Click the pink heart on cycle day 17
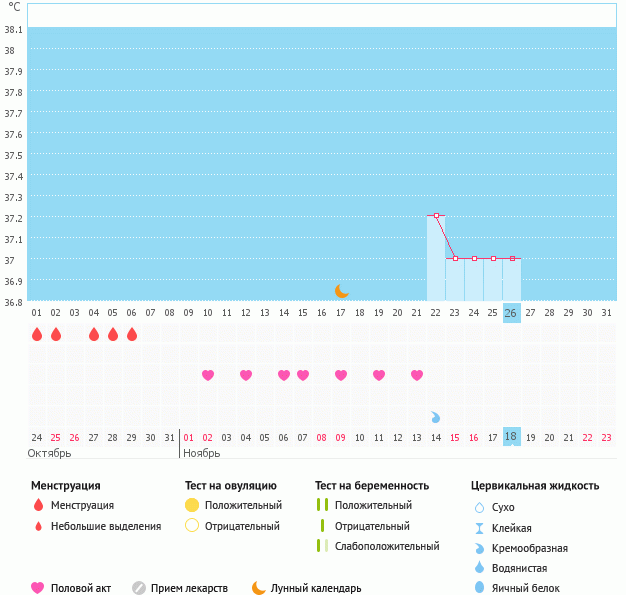 (341, 375)
